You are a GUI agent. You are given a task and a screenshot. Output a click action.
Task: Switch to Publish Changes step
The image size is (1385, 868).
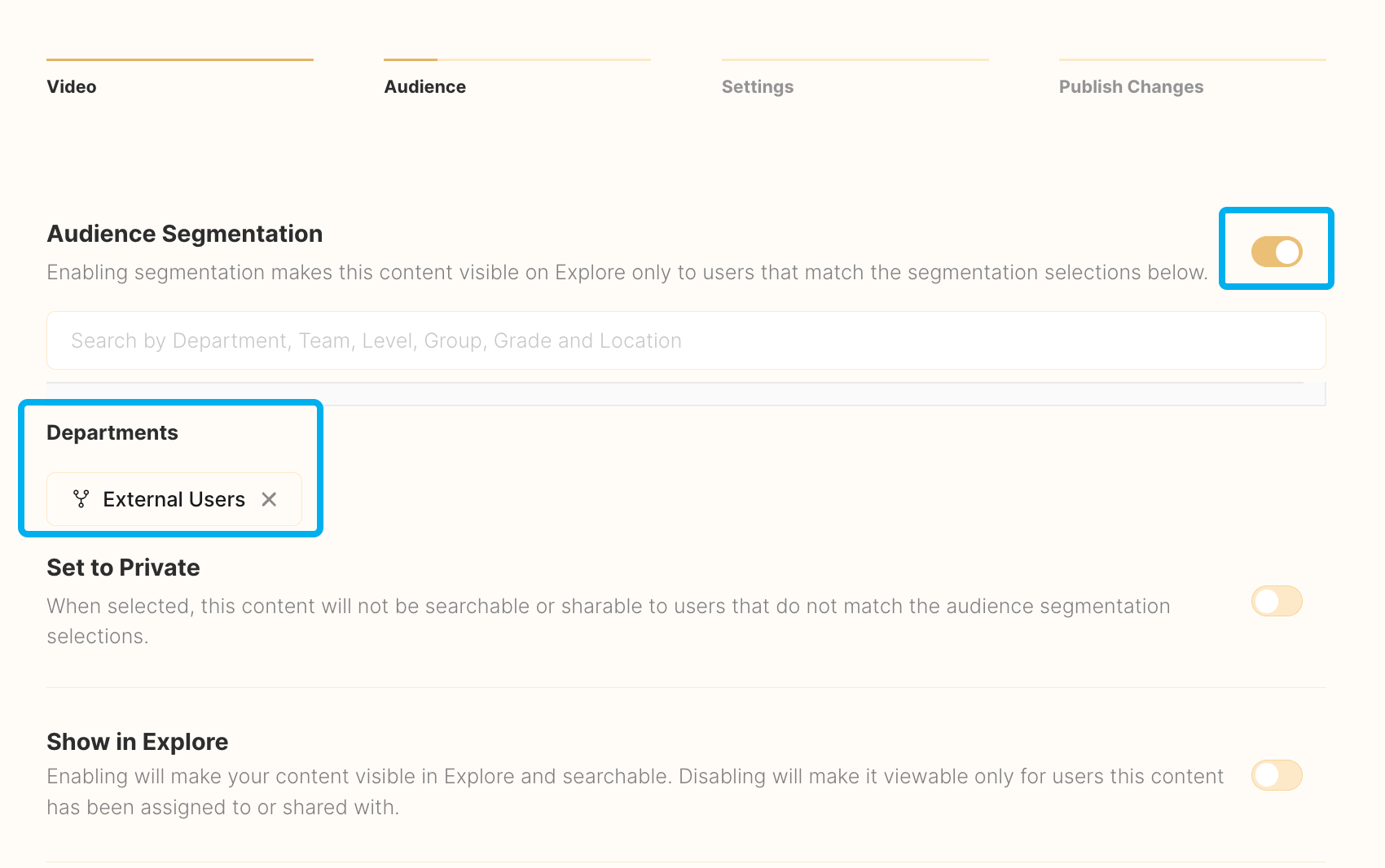pos(1130,87)
